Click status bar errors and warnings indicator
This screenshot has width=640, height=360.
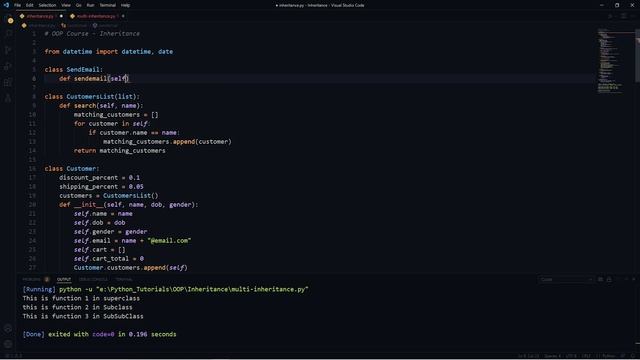(13, 356)
